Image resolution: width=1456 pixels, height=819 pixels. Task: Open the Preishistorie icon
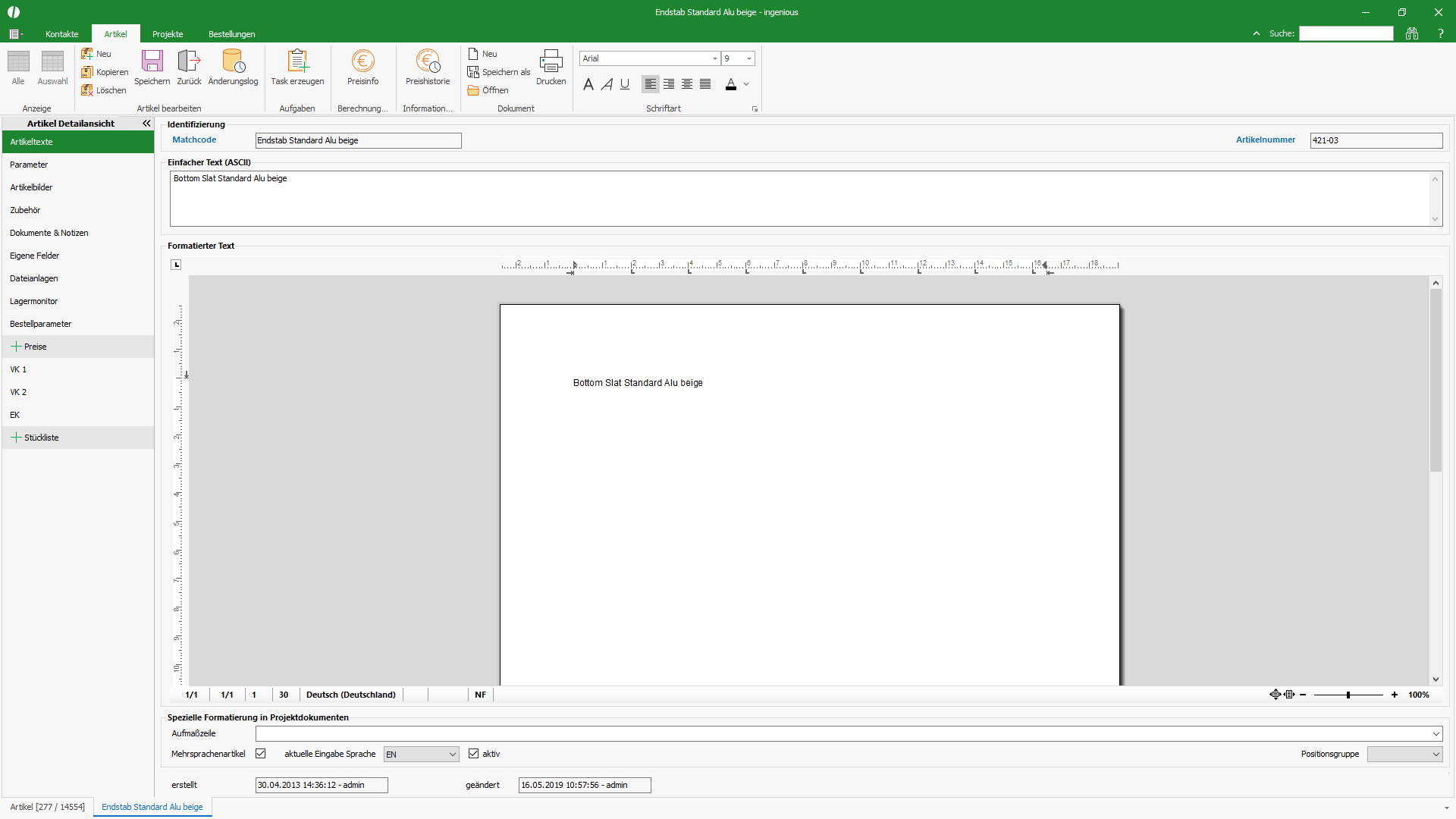(x=428, y=61)
